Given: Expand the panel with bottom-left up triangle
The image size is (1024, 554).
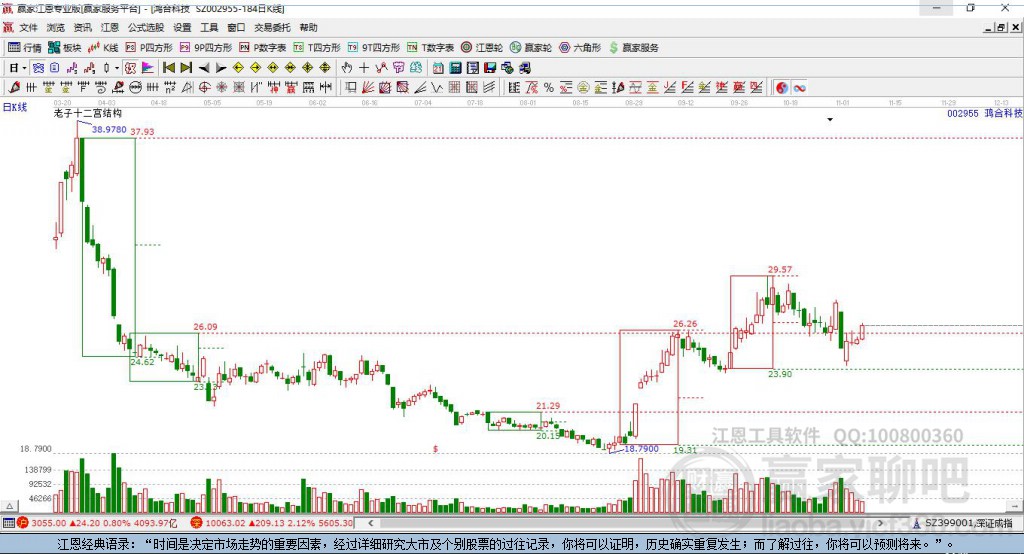Looking at the screenshot, I should [x=9, y=506].
